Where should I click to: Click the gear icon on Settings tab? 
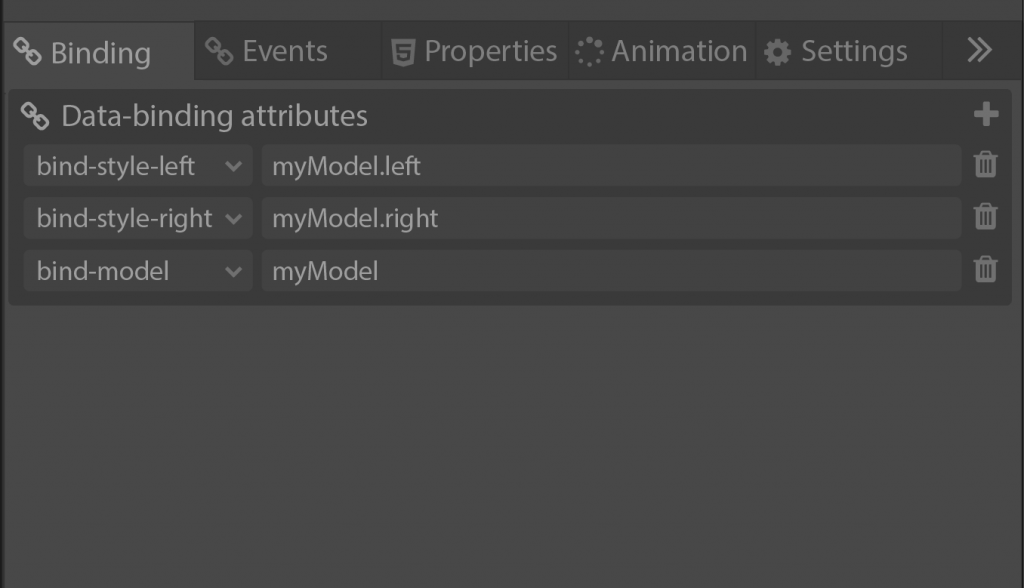[x=777, y=52]
